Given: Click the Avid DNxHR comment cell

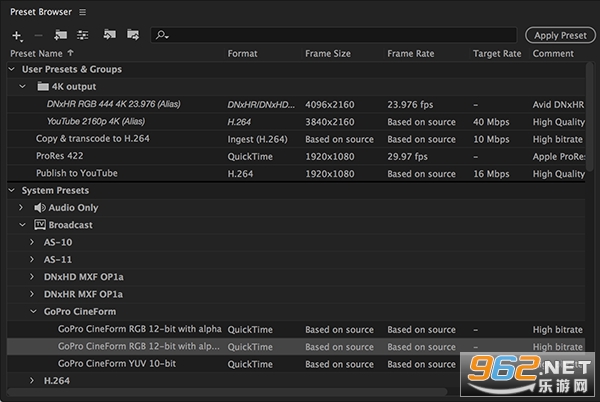Looking at the screenshot, I should (558, 104).
